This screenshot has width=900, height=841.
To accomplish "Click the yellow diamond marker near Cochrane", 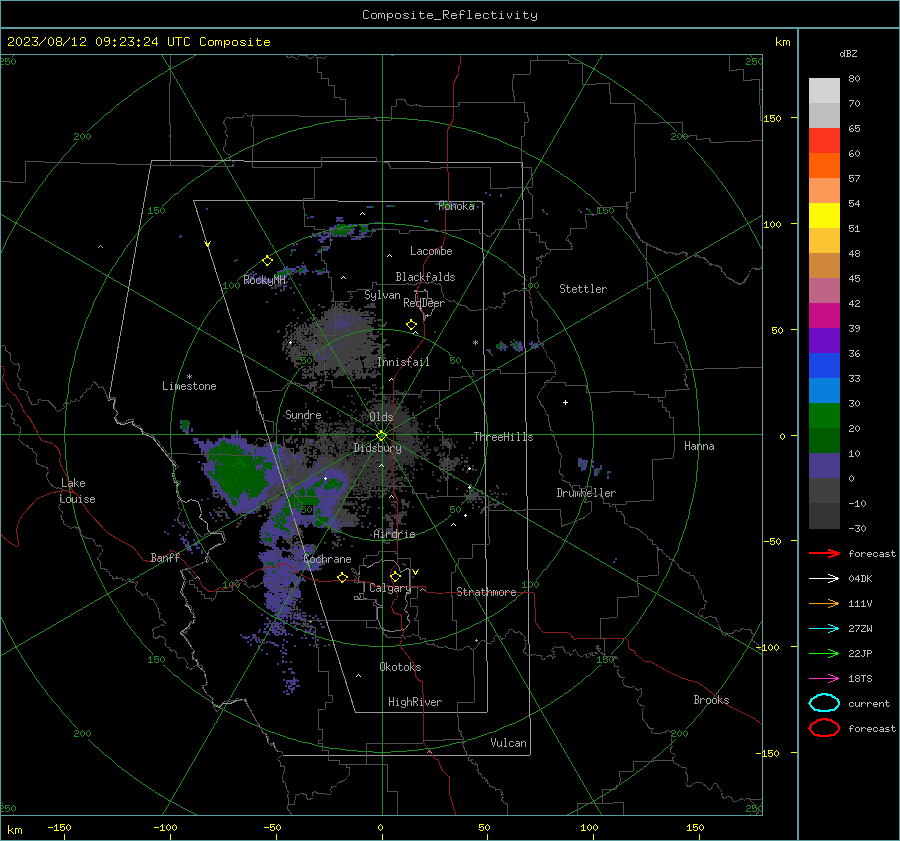I will pos(343,577).
